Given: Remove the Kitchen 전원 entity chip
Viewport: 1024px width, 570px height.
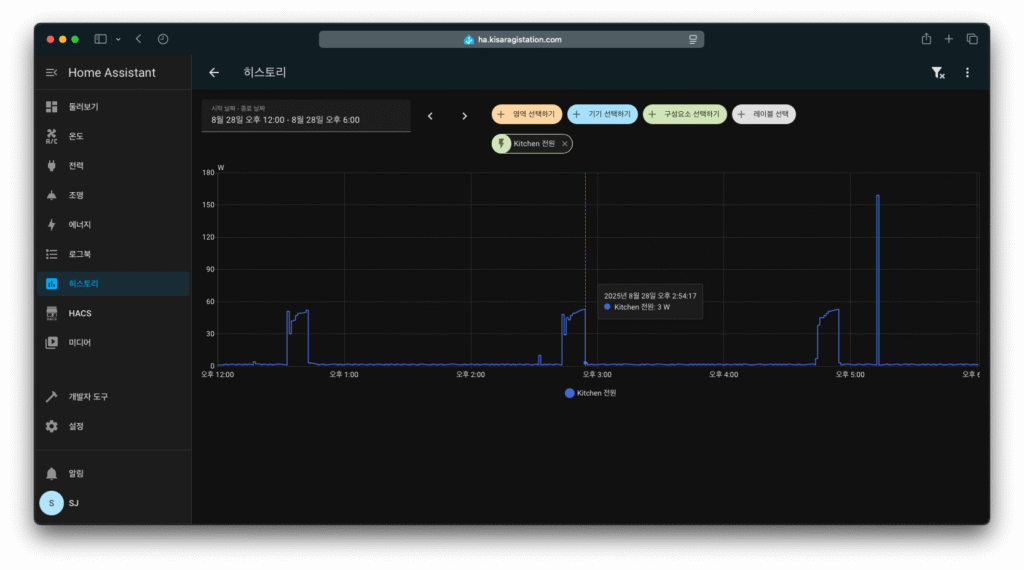Looking at the screenshot, I should [565, 144].
